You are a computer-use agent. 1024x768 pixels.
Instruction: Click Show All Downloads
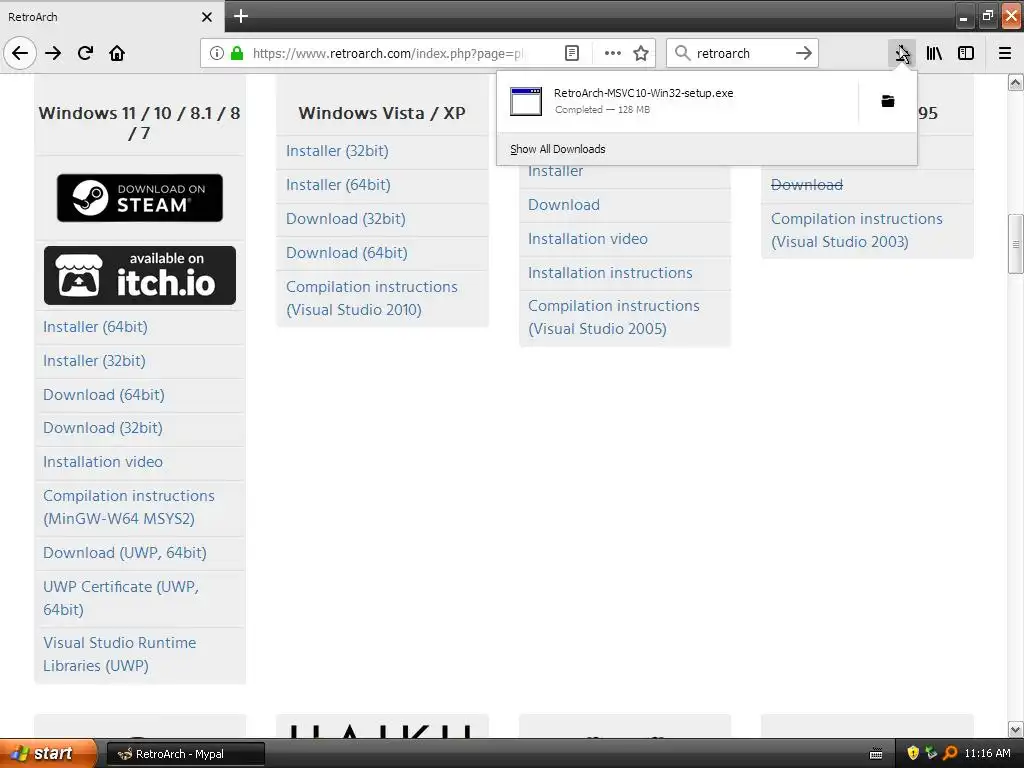coord(558,149)
